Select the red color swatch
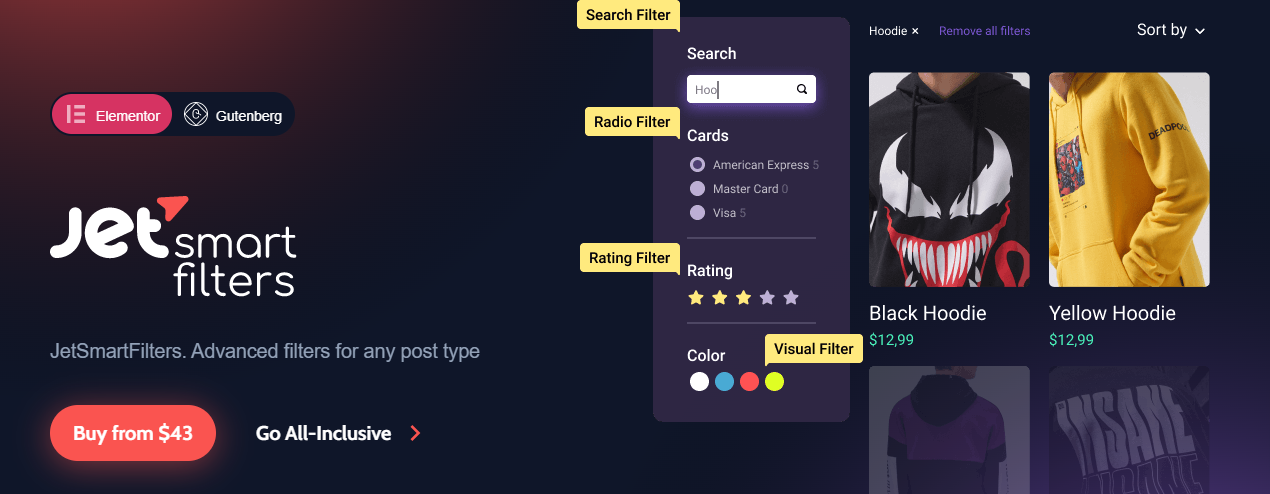The height and width of the screenshot is (494, 1270). [x=749, y=381]
